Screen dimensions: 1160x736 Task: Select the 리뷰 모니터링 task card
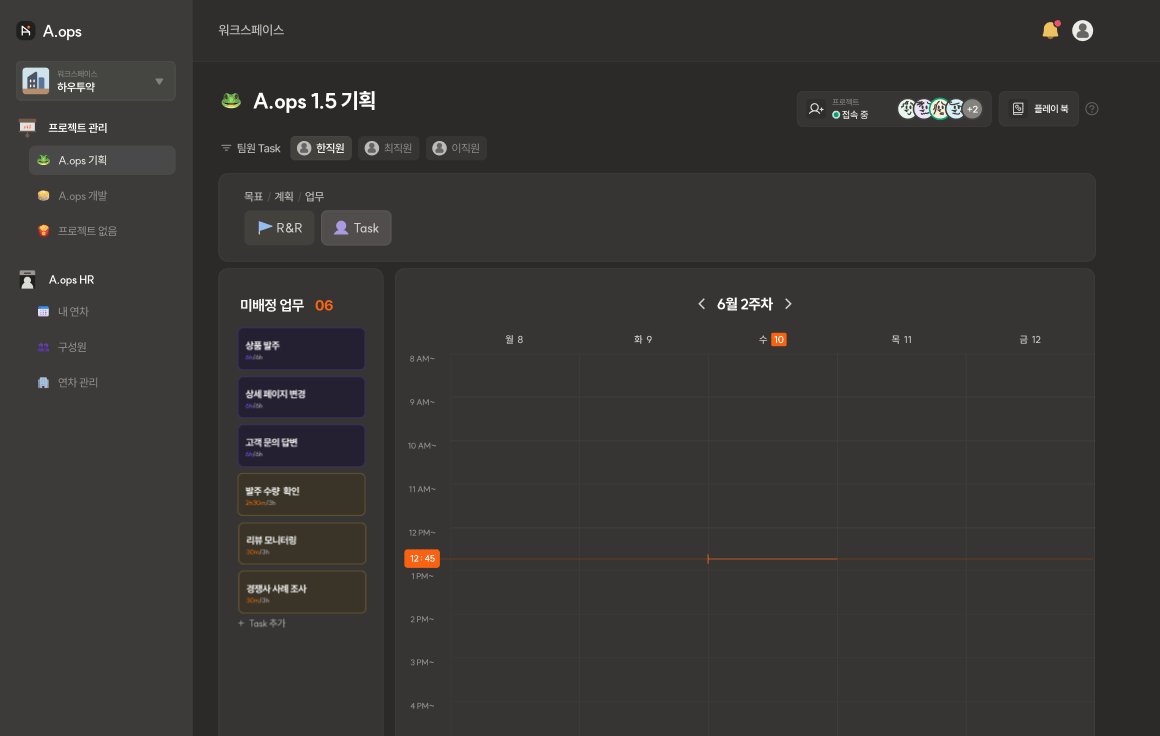tap(302, 543)
